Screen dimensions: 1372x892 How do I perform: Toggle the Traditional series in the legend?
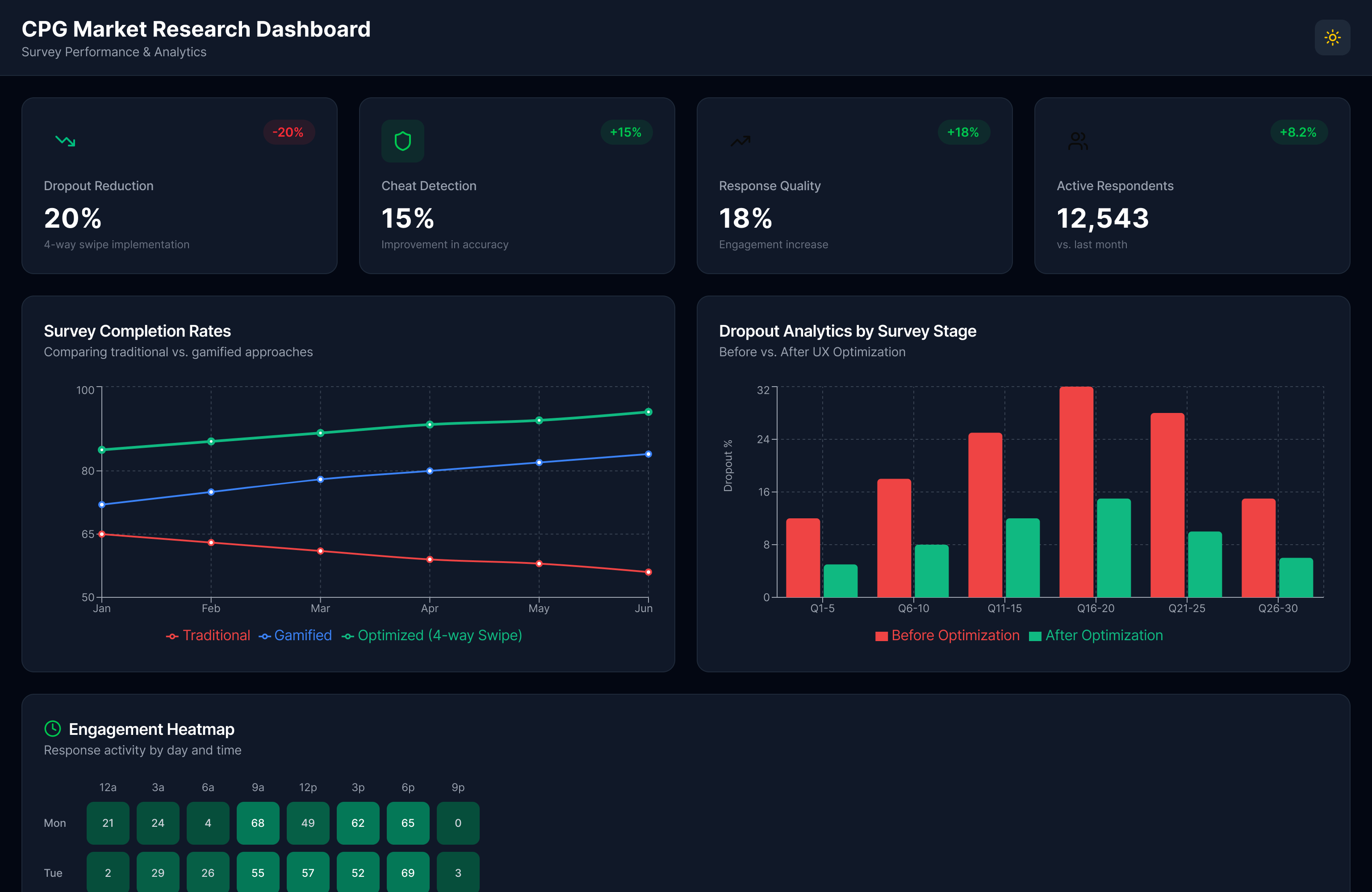tap(216, 635)
